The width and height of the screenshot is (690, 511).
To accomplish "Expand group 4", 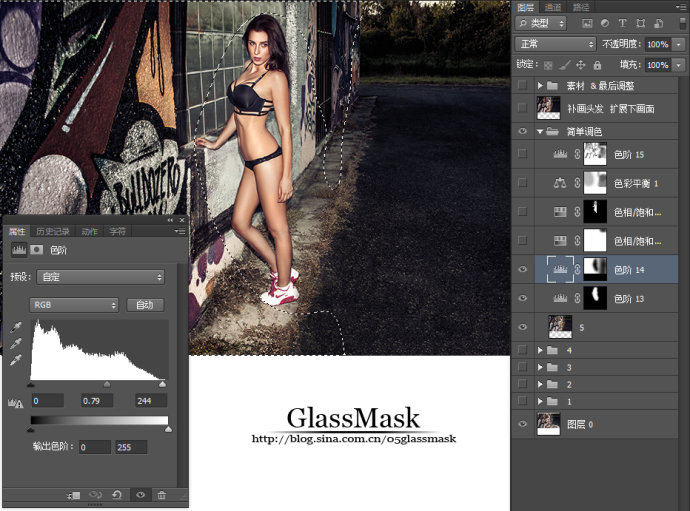I will 540,350.
